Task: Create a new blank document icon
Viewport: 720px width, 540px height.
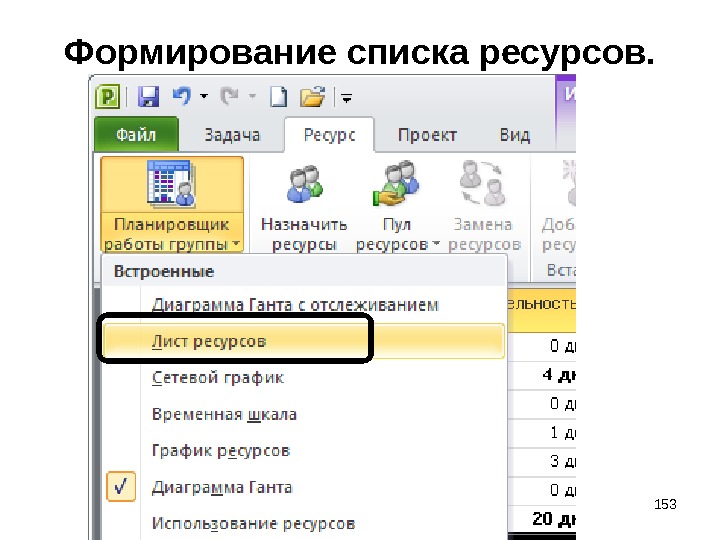Action: [x=278, y=96]
